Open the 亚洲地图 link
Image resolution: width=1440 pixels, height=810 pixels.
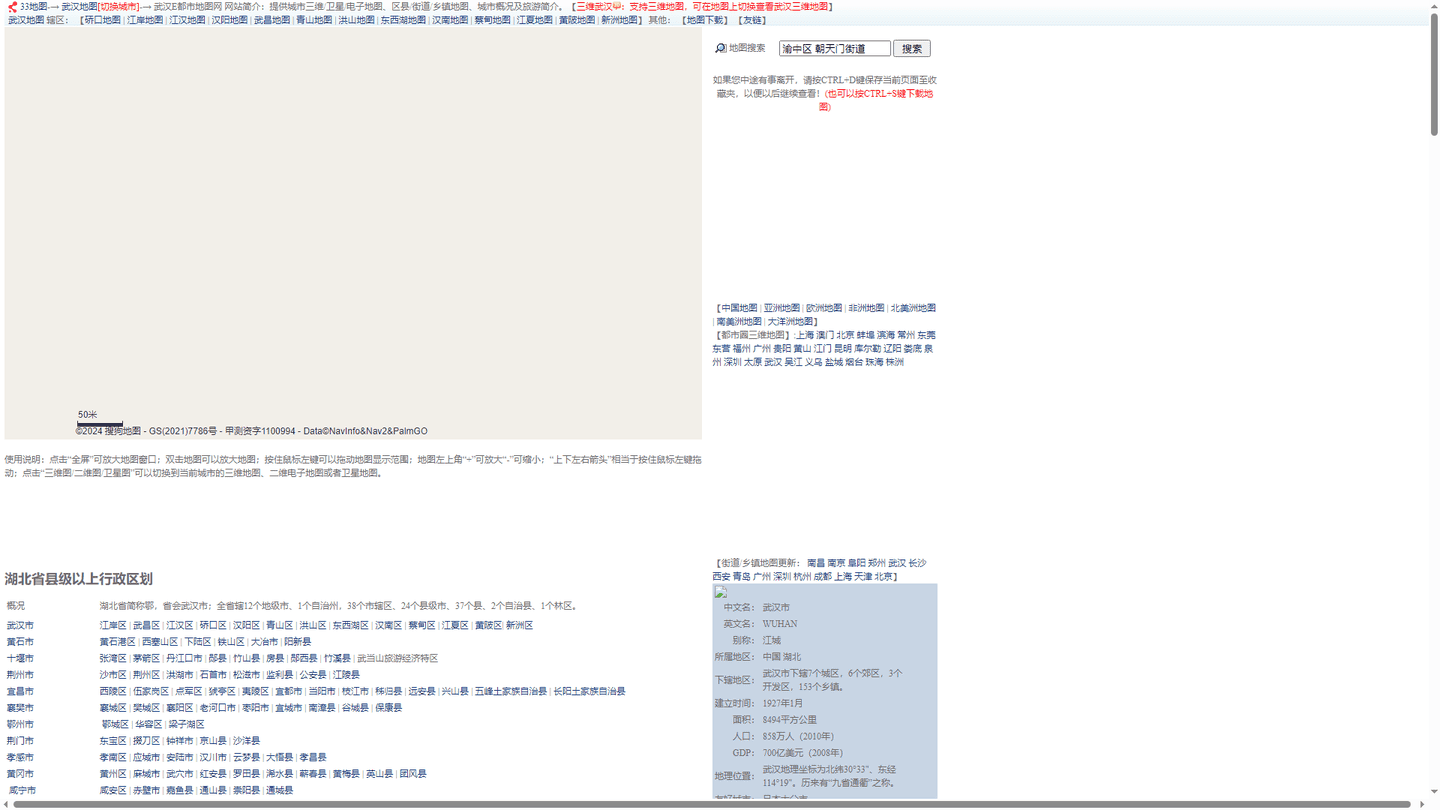coord(782,308)
